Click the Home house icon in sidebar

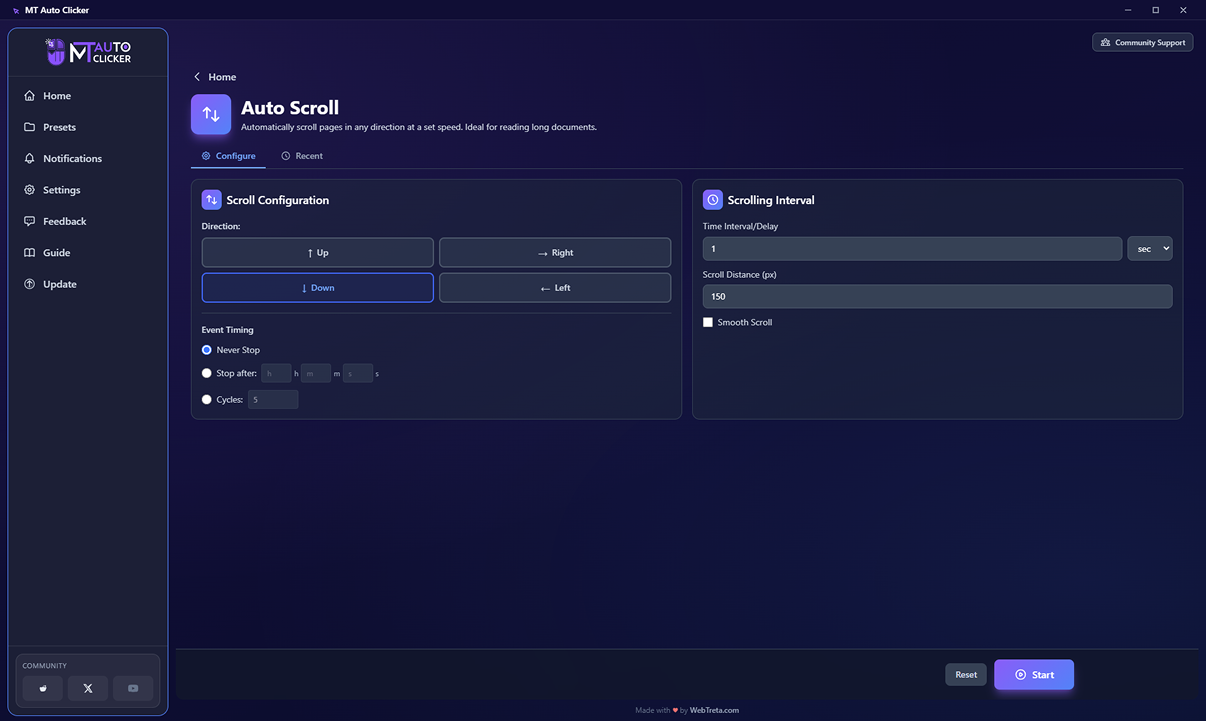pos(30,96)
